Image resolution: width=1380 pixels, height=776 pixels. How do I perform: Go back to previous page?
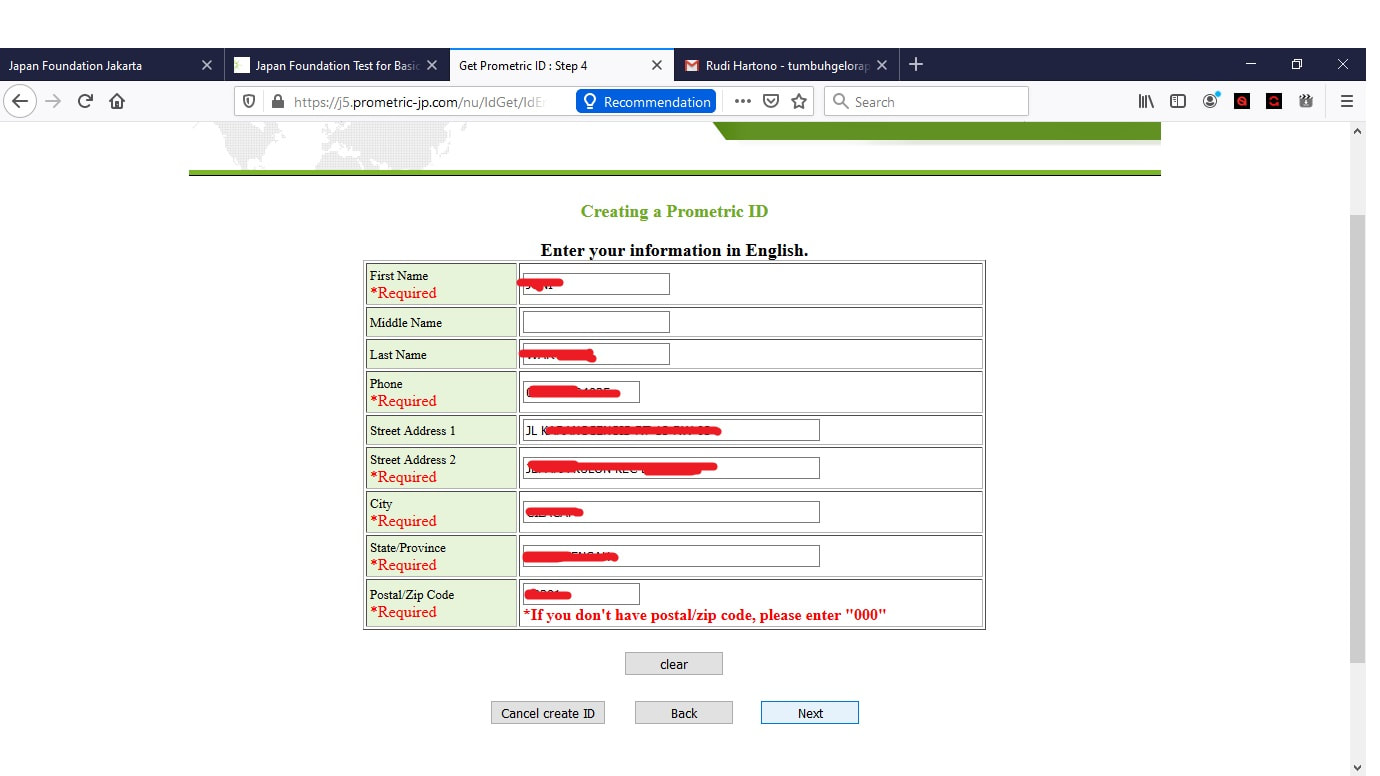point(20,101)
